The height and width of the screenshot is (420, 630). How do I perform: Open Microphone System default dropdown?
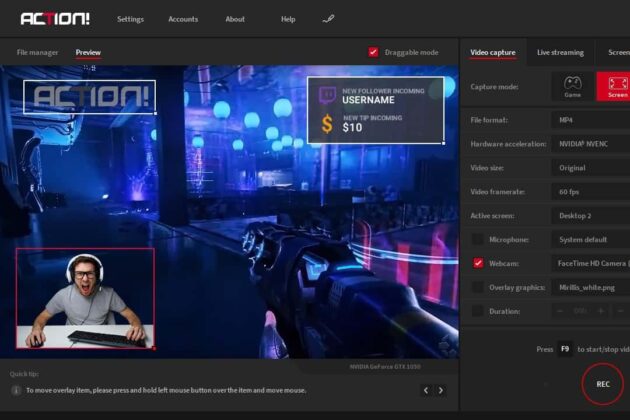[591, 240]
